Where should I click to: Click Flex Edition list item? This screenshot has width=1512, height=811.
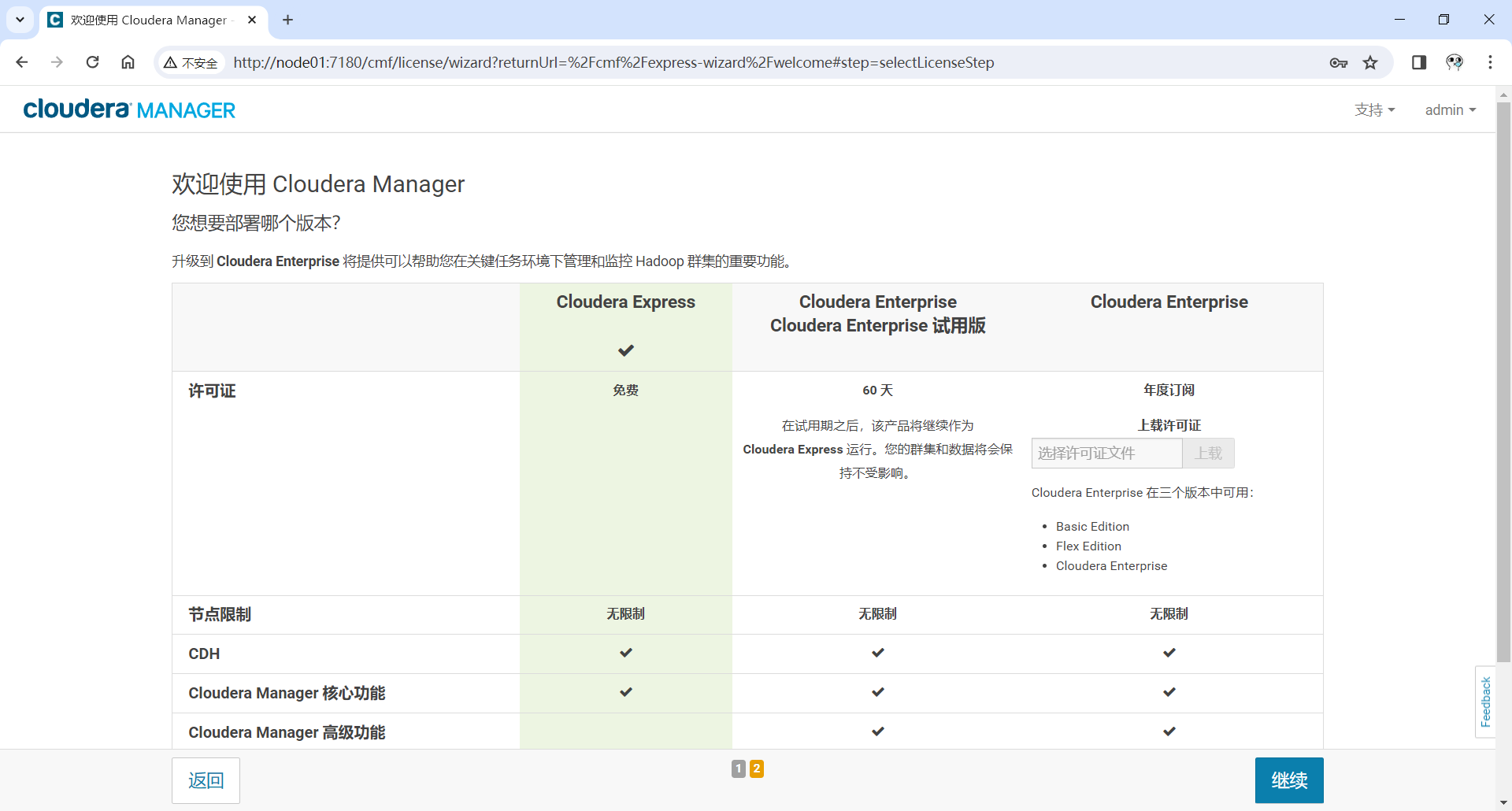pyautogui.click(x=1088, y=546)
